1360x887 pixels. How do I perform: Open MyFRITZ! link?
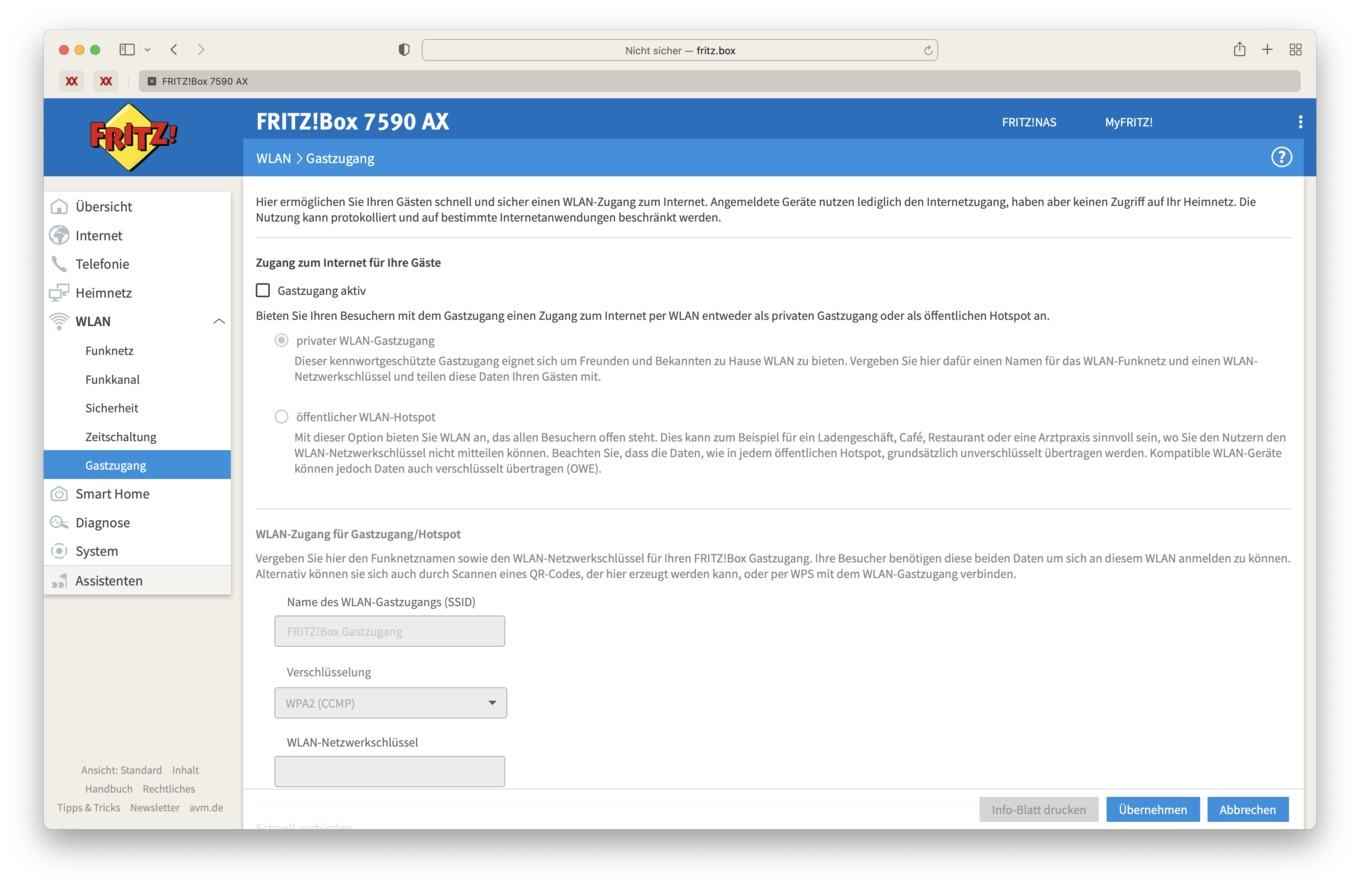coord(1129,122)
